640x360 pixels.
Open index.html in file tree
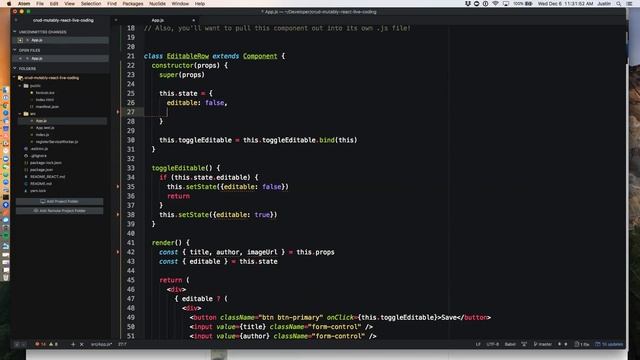(44, 100)
